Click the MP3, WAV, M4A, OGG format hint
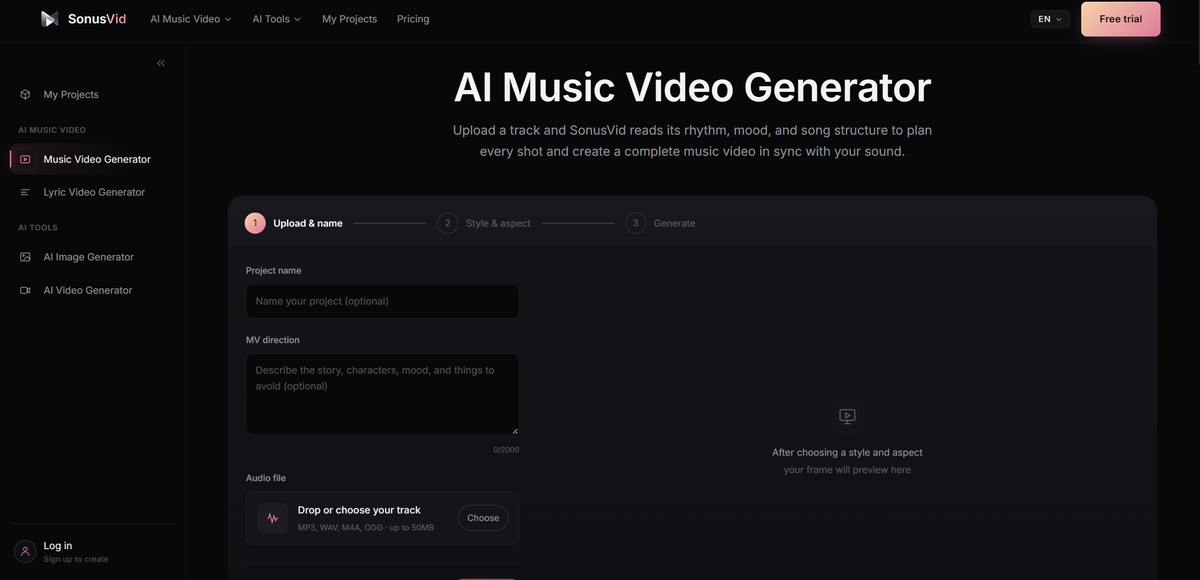The image size is (1200, 580). (366, 527)
